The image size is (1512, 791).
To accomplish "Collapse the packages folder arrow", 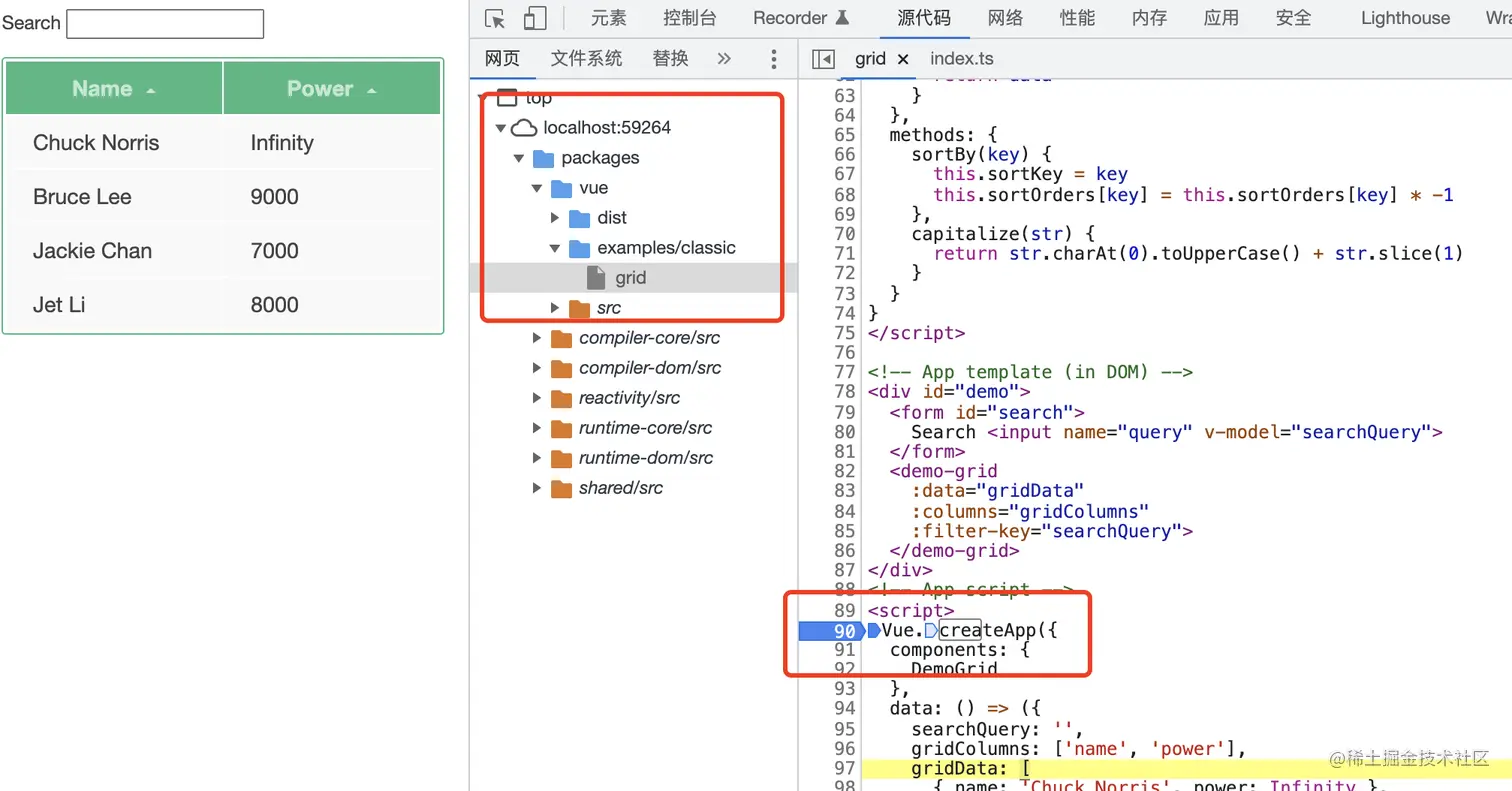I will 519,158.
